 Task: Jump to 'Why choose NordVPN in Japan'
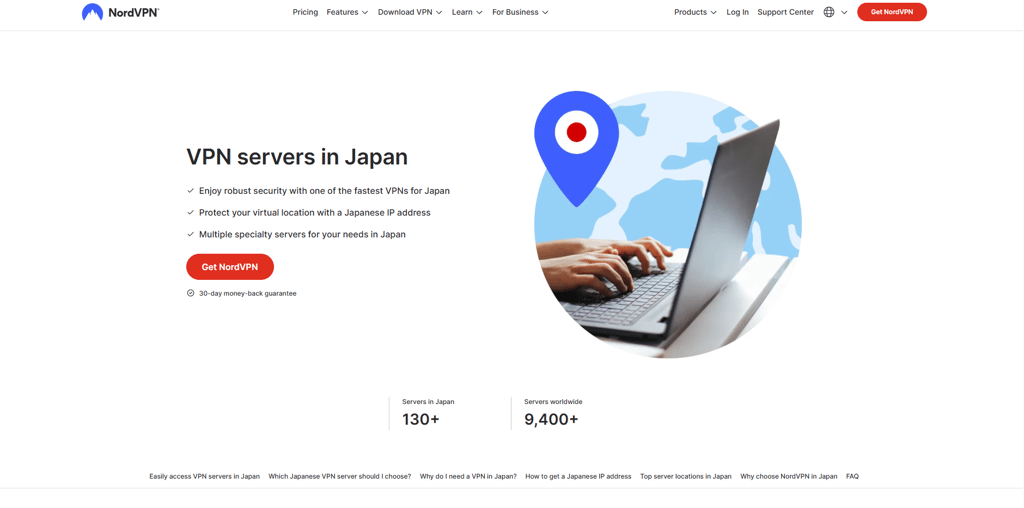(788, 476)
